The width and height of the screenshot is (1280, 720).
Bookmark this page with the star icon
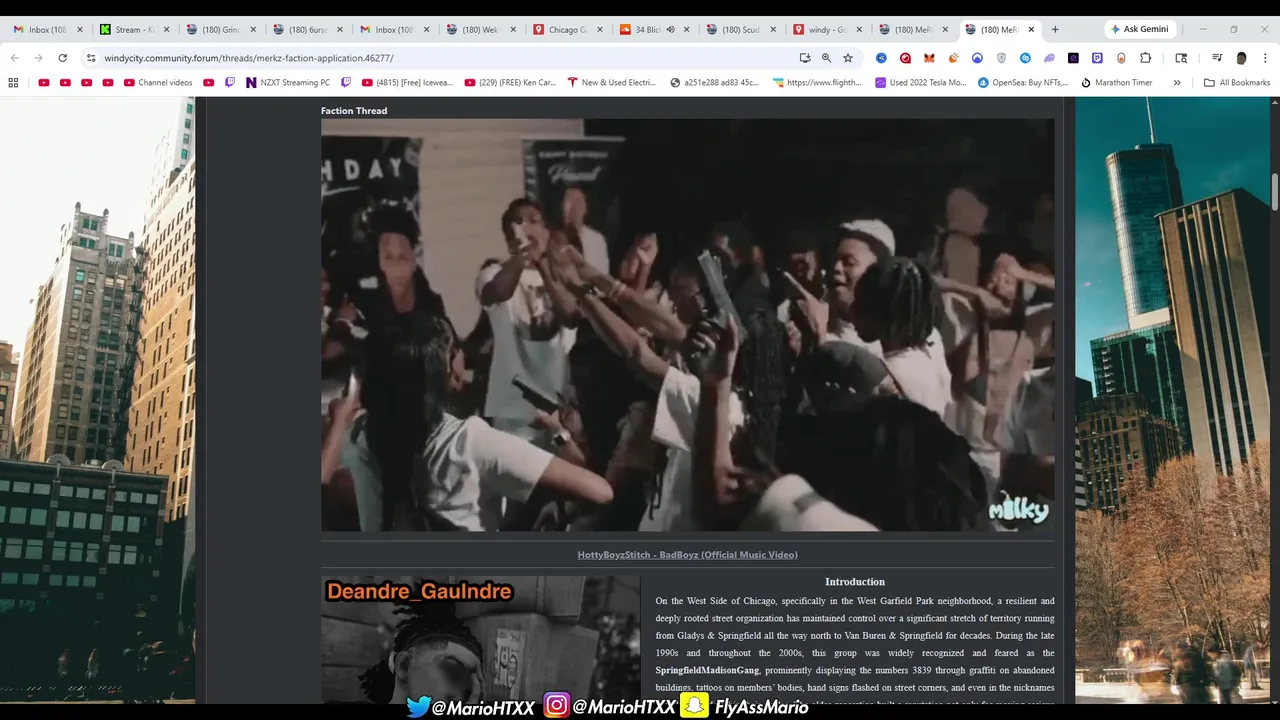click(x=848, y=58)
